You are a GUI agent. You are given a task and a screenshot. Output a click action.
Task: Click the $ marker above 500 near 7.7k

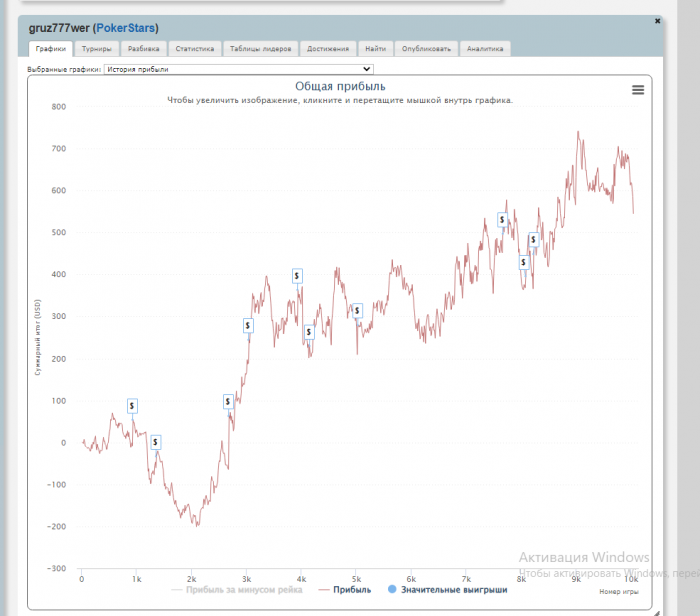pyautogui.click(x=502, y=220)
